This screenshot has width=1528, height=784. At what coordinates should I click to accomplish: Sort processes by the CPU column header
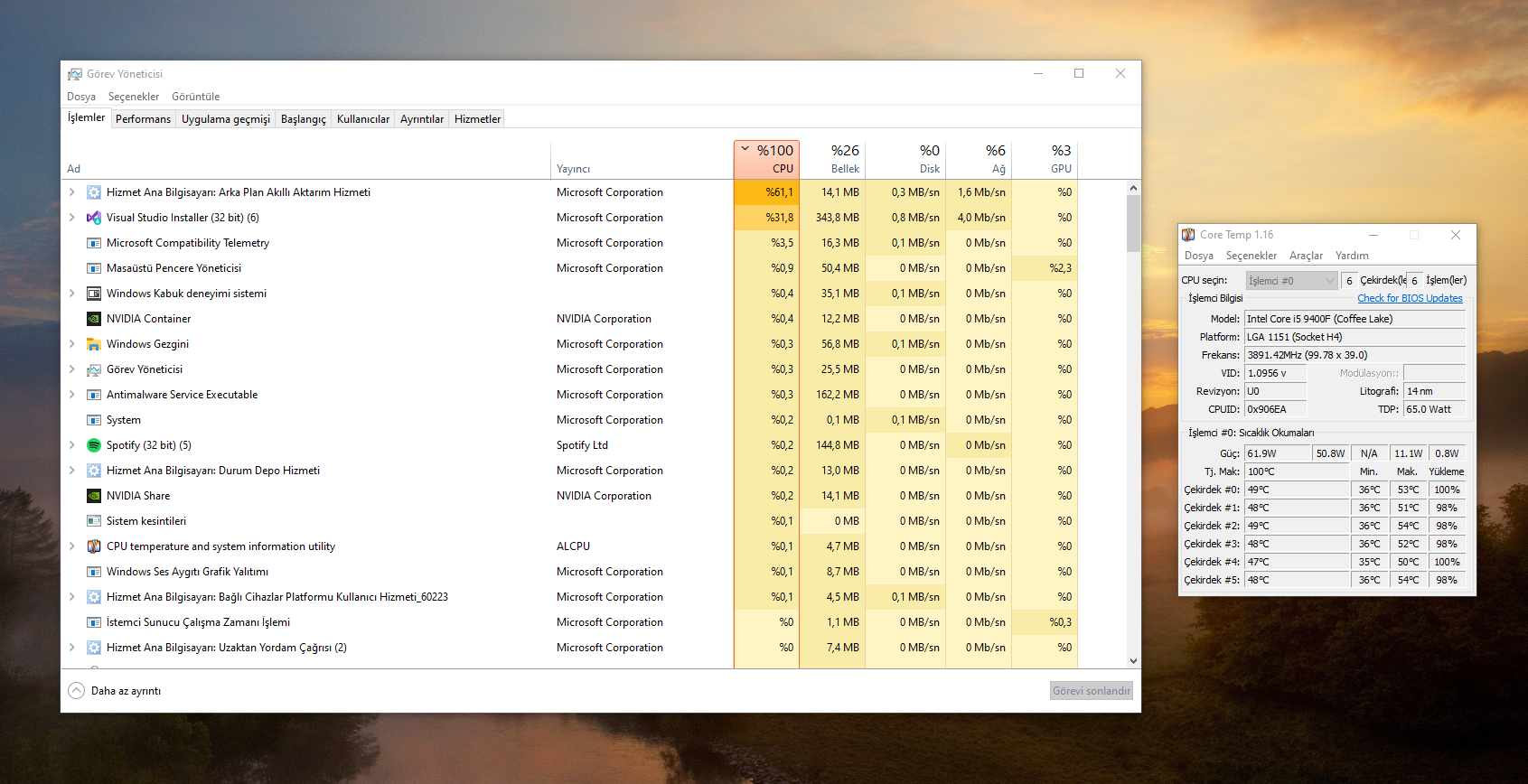tap(766, 159)
